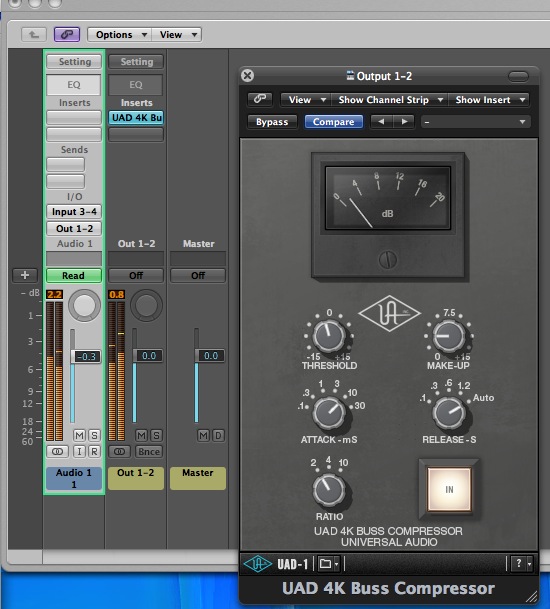Click the Out 1-2 pan knob
The width and height of the screenshot is (550, 609).
146,305
